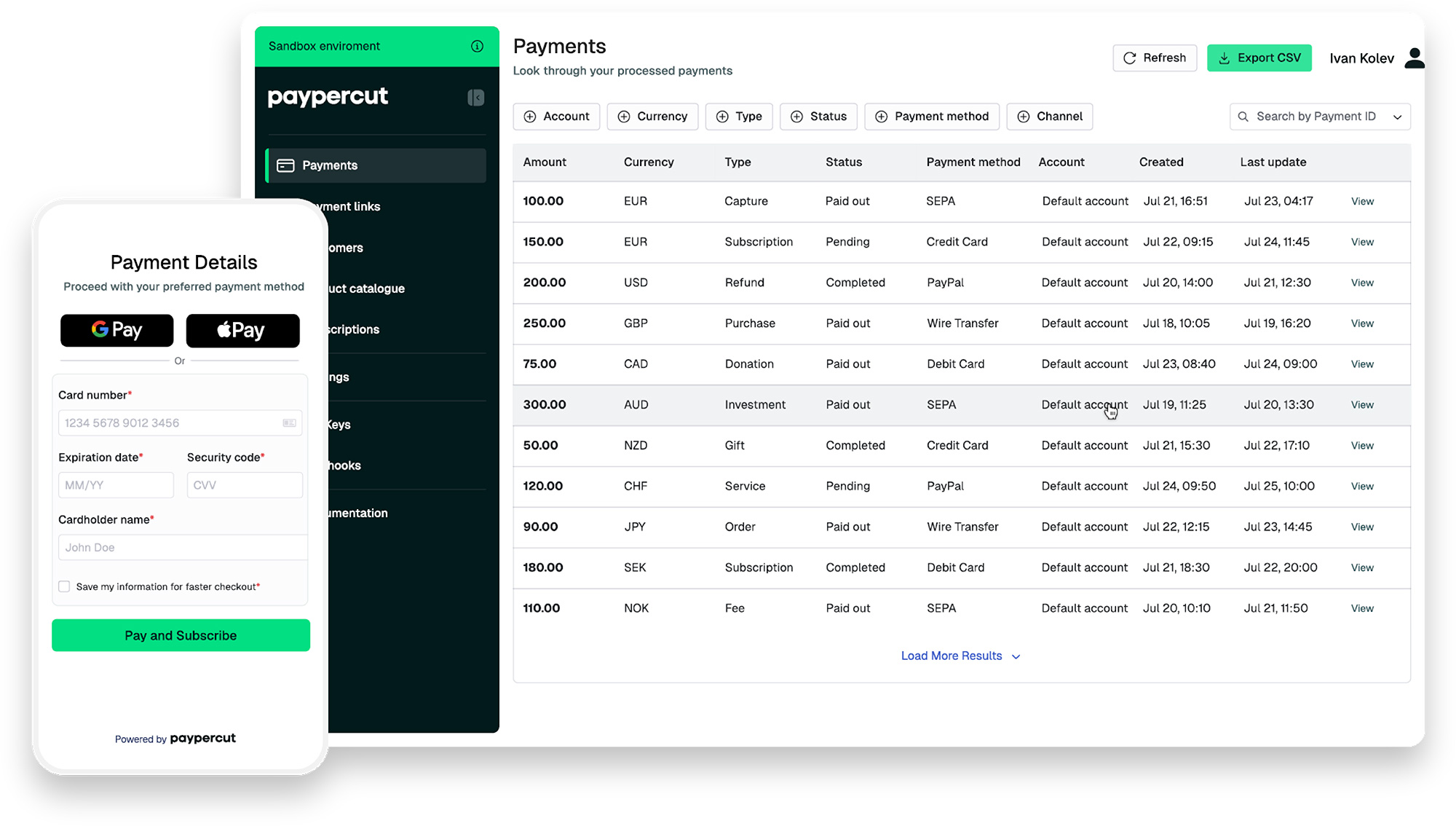
Task: Select the Channel filter chip
Action: (1049, 117)
